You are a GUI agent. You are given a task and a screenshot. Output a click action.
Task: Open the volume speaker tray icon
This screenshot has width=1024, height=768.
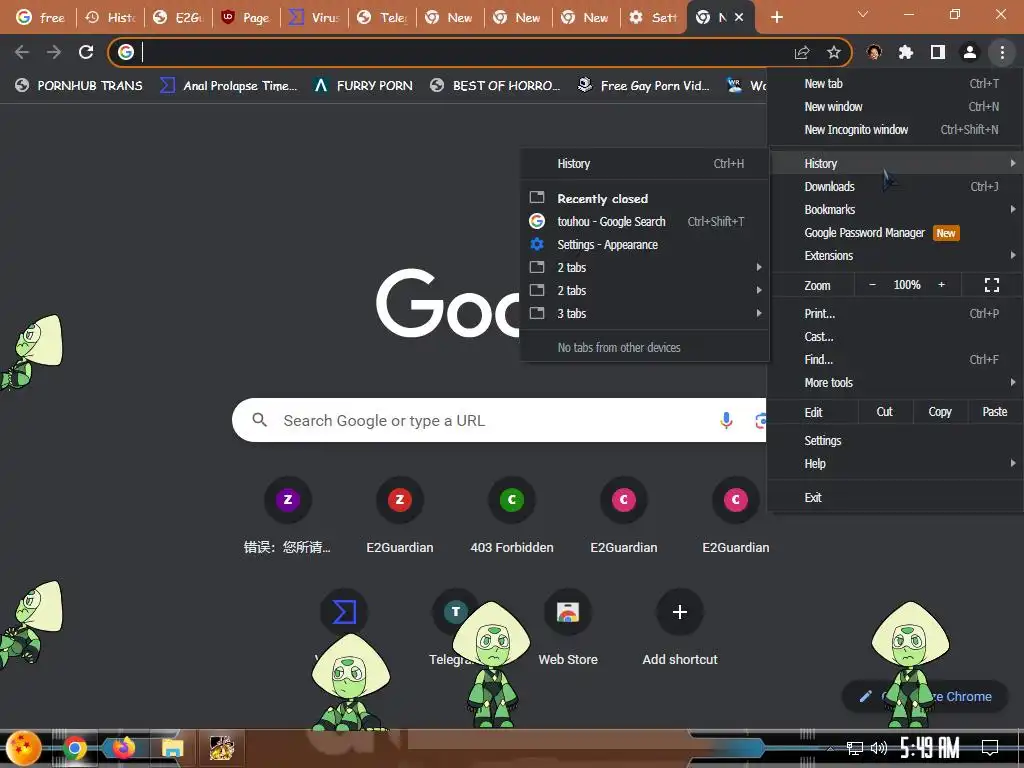point(879,748)
